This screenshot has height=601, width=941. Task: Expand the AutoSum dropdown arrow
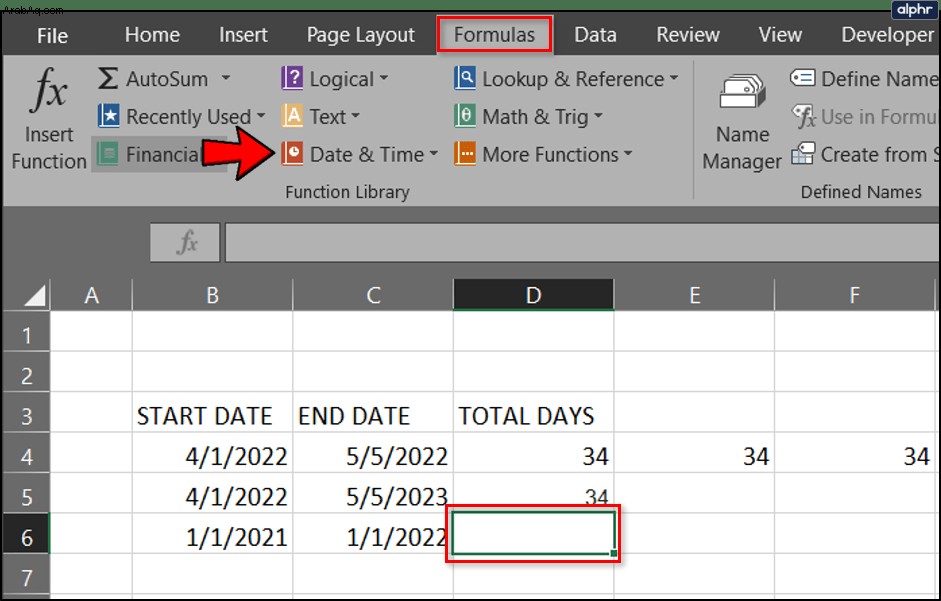226,78
